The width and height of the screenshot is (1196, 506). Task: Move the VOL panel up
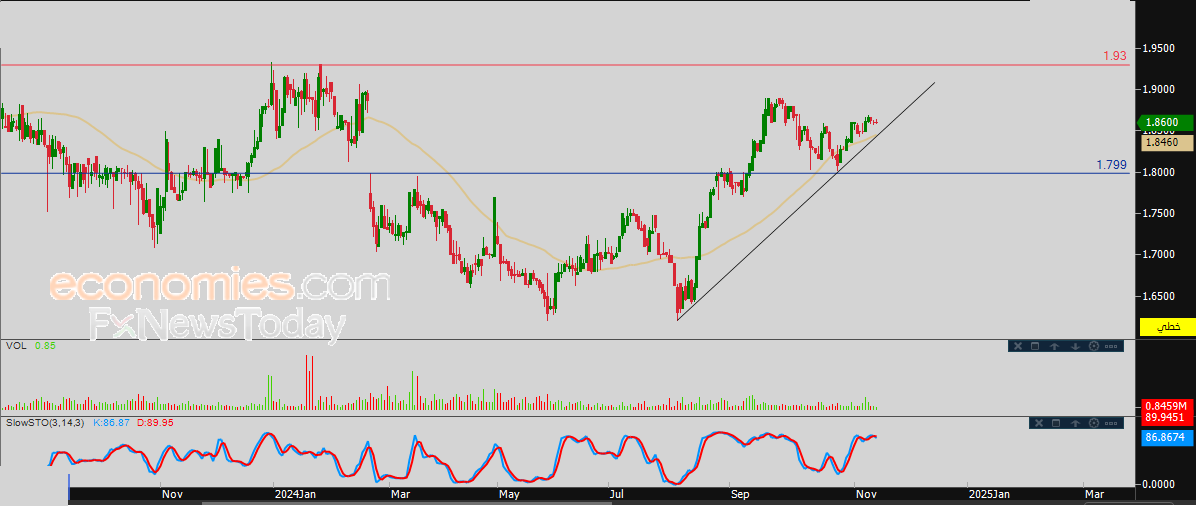click(x=1054, y=346)
